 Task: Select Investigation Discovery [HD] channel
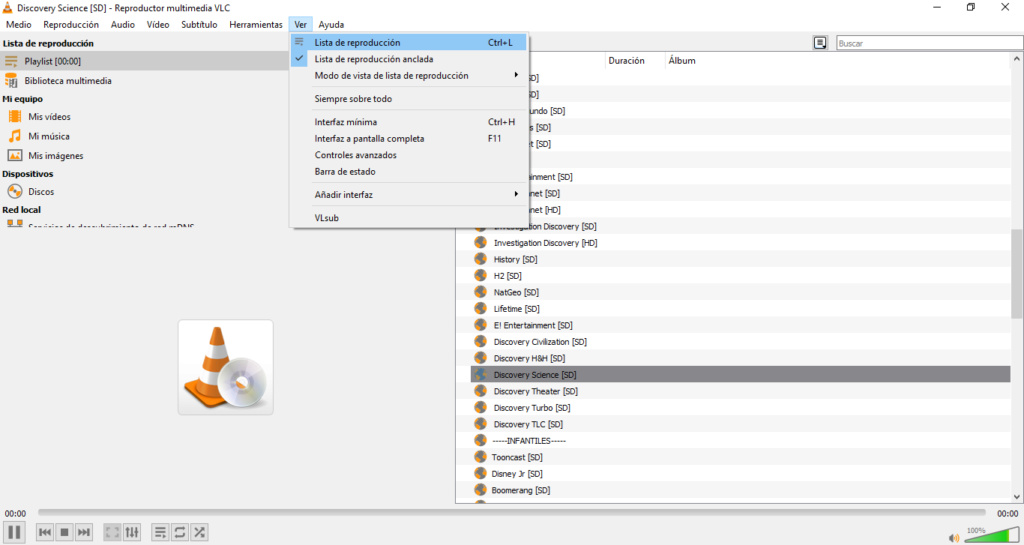coord(545,243)
